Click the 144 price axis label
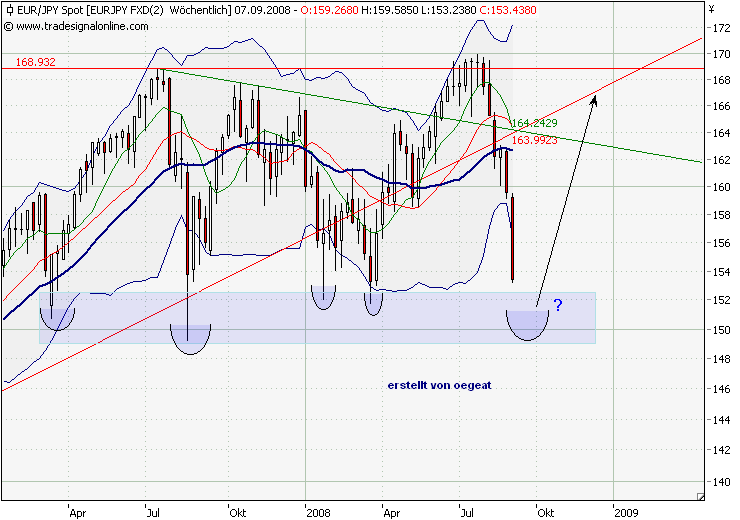Viewport: 740px width, 520px height. pos(721,419)
